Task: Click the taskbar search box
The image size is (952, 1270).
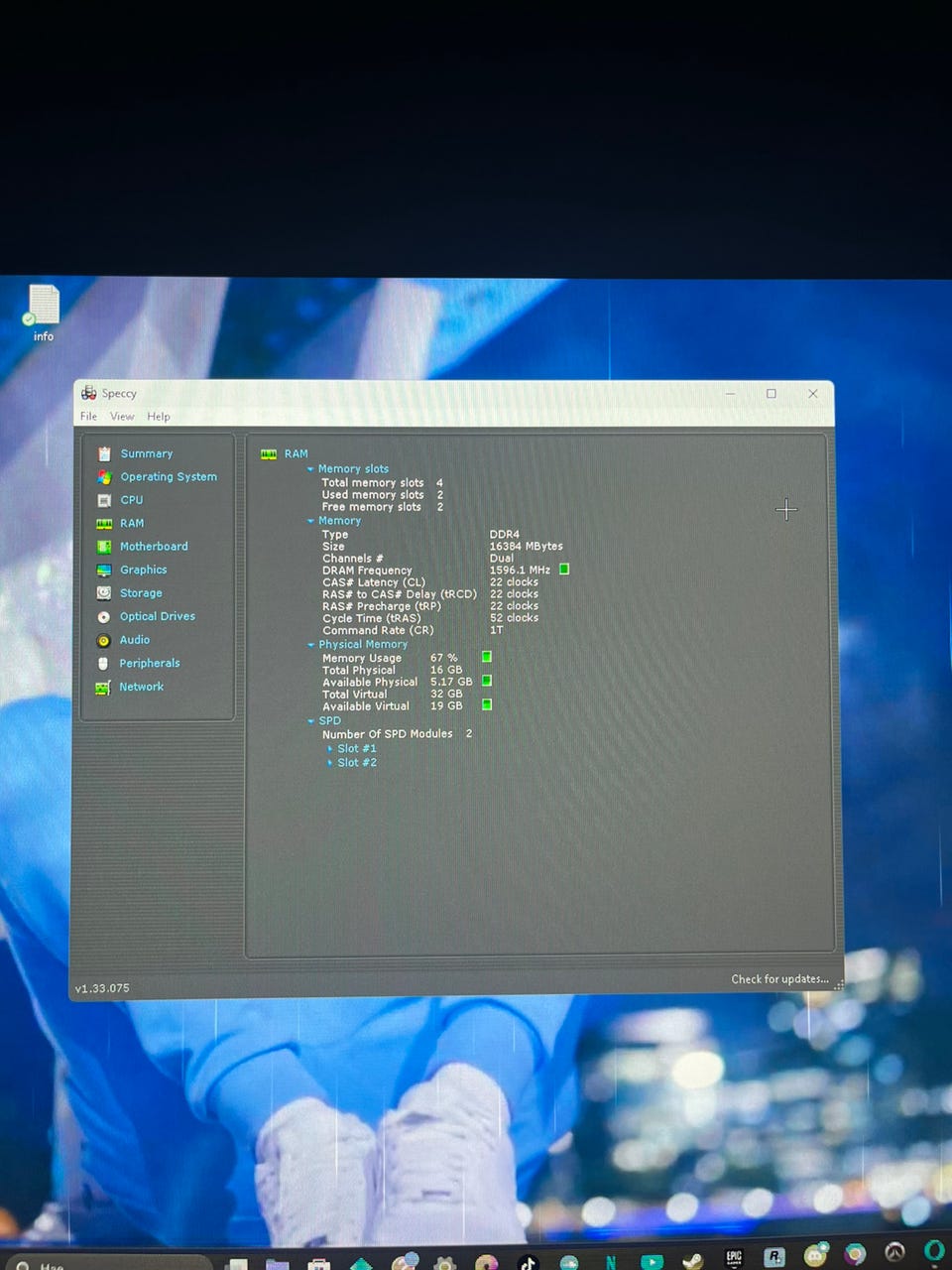Action: pyautogui.click(x=107, y=1264)
